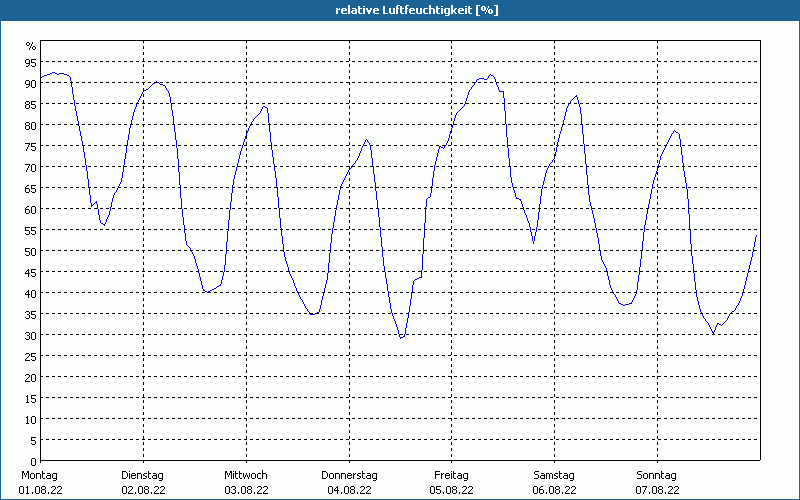
Task: Click the 'Mittwoch' day label
Action: 246,476
